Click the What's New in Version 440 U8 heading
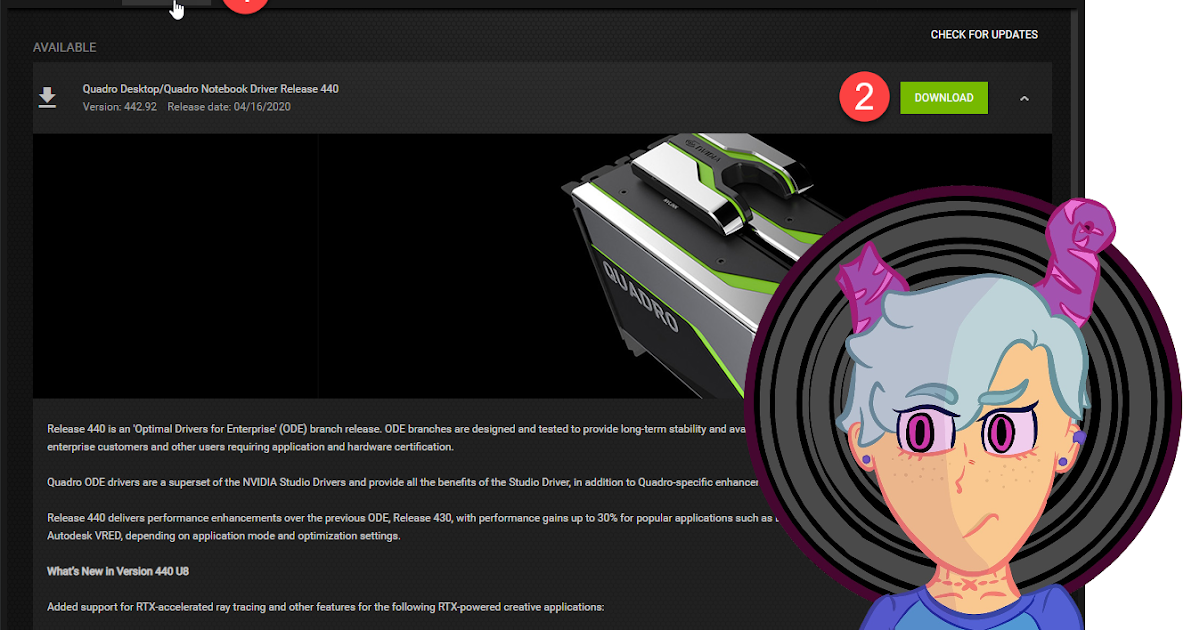1200x630 pixels. (x=118, y=571)
